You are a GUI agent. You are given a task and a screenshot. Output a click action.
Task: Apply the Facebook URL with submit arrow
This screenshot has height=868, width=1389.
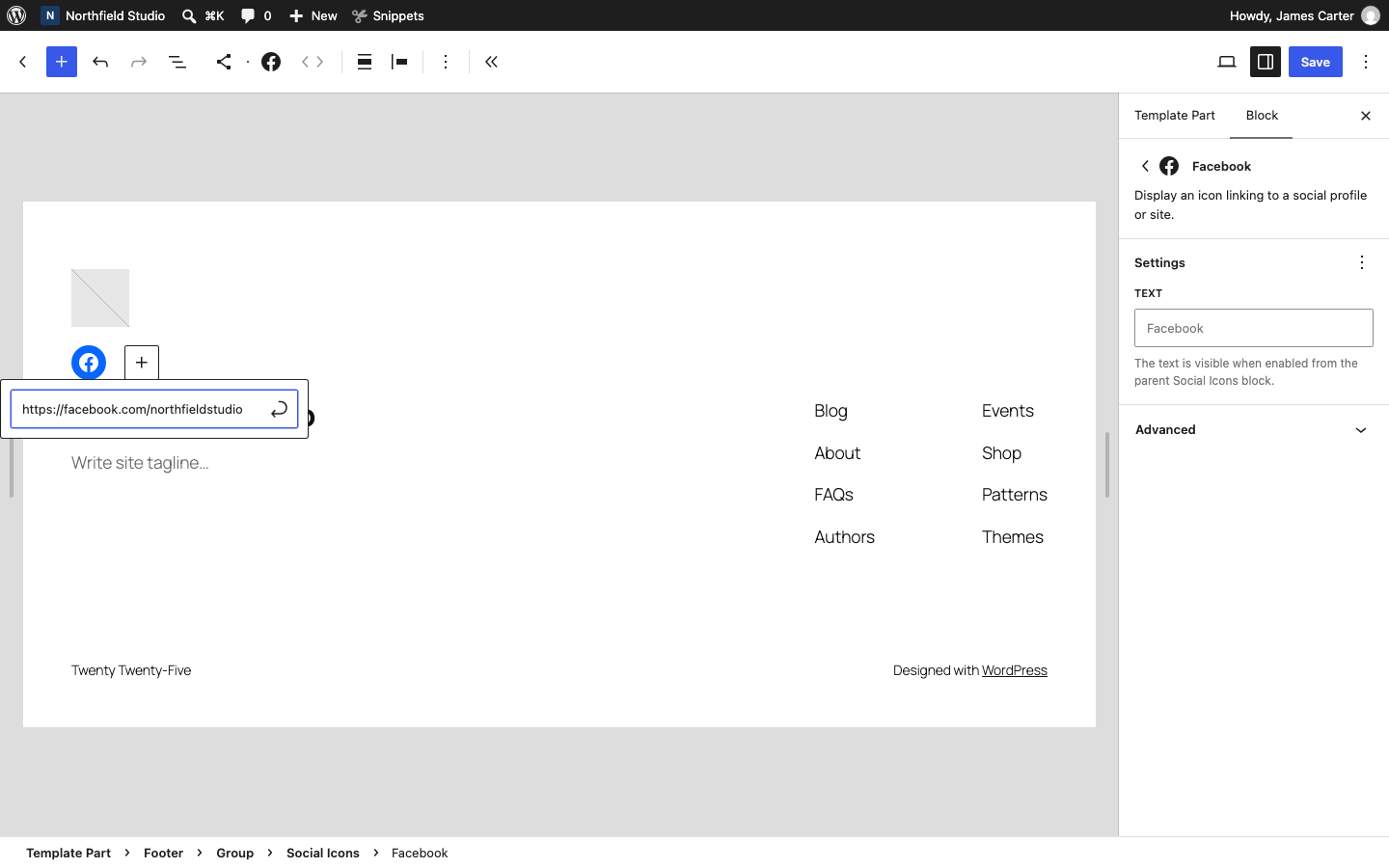click(x=279, y=409)
